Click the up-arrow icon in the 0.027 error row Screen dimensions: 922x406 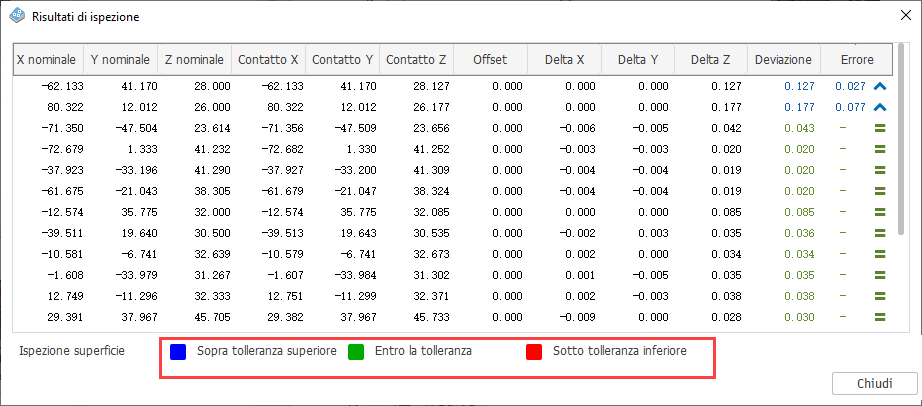pyautogui.click(x=880, y=86)
